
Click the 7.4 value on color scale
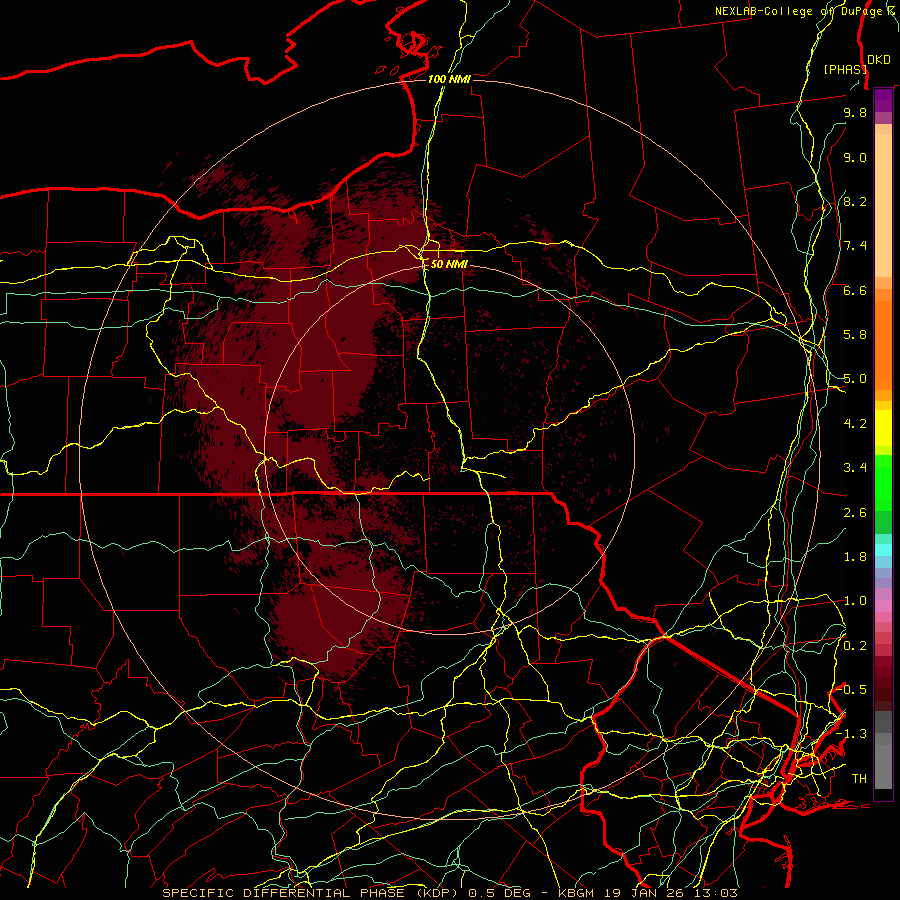(x=855, y=246)
